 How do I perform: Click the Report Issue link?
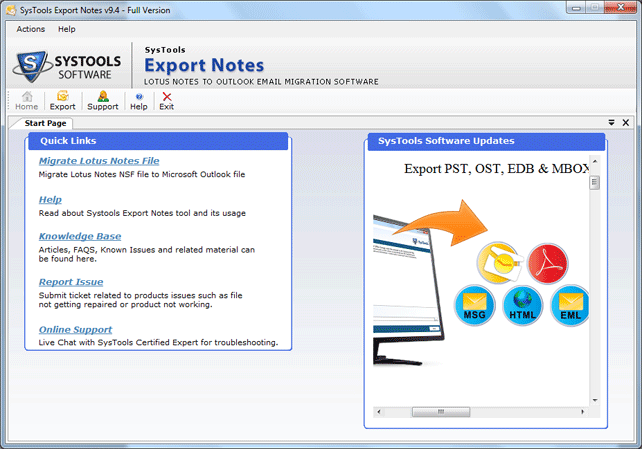(x=71, y=282)
